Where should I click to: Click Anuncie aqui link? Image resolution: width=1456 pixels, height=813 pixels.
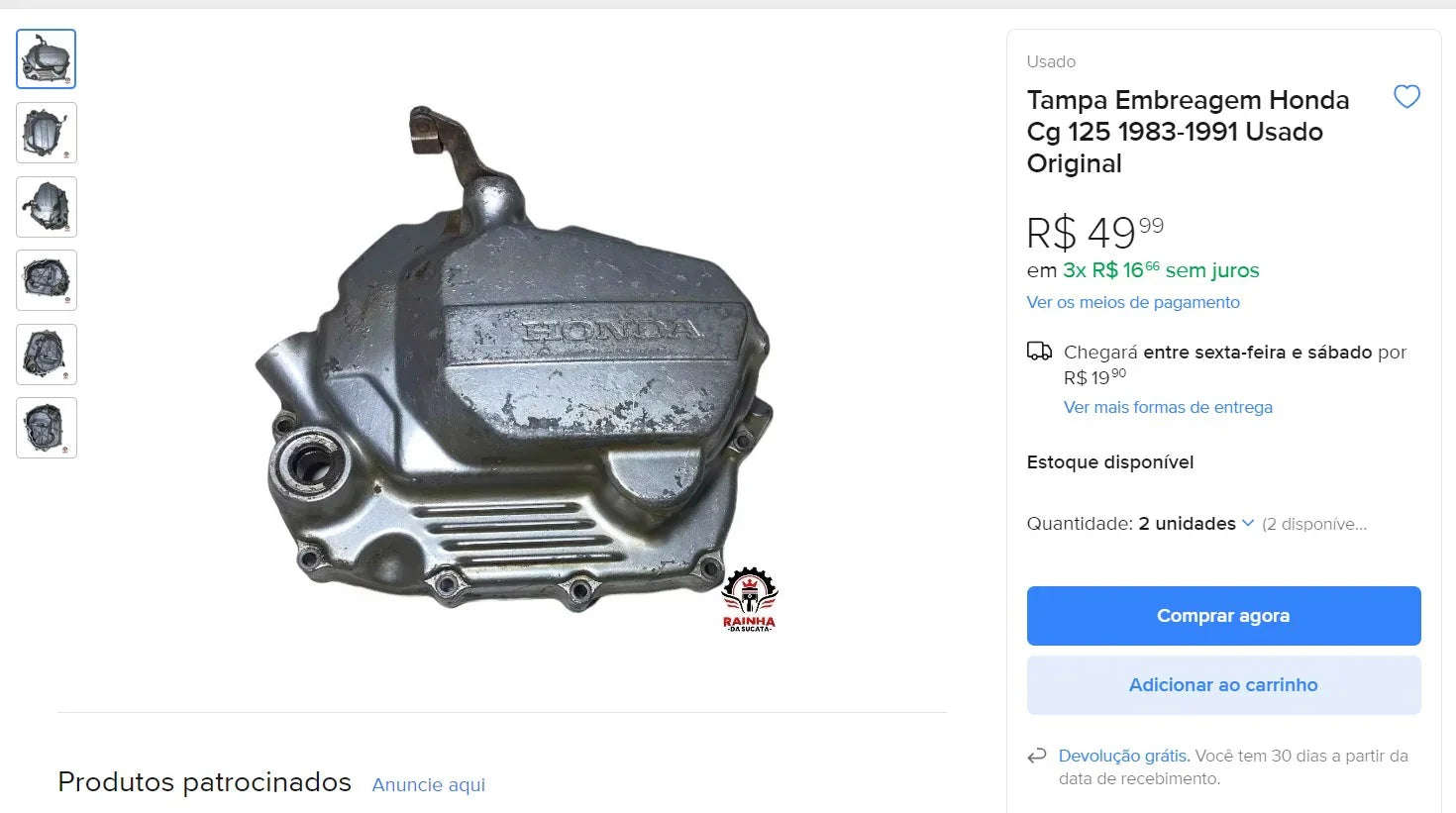point(429,785)
